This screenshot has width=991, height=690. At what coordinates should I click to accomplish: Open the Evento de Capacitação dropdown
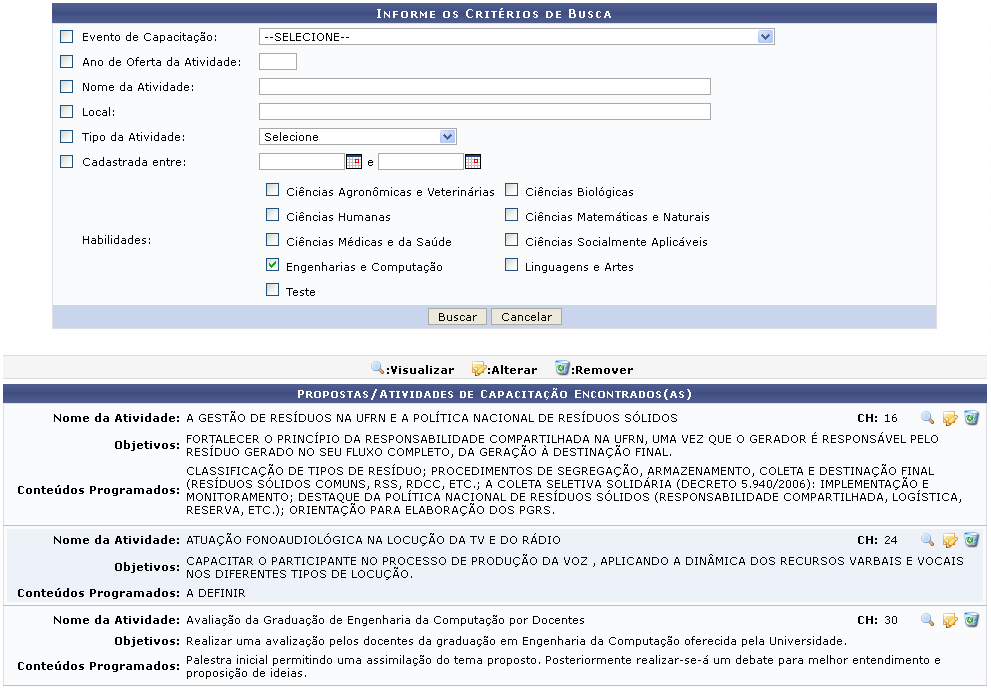coord(516,37)
